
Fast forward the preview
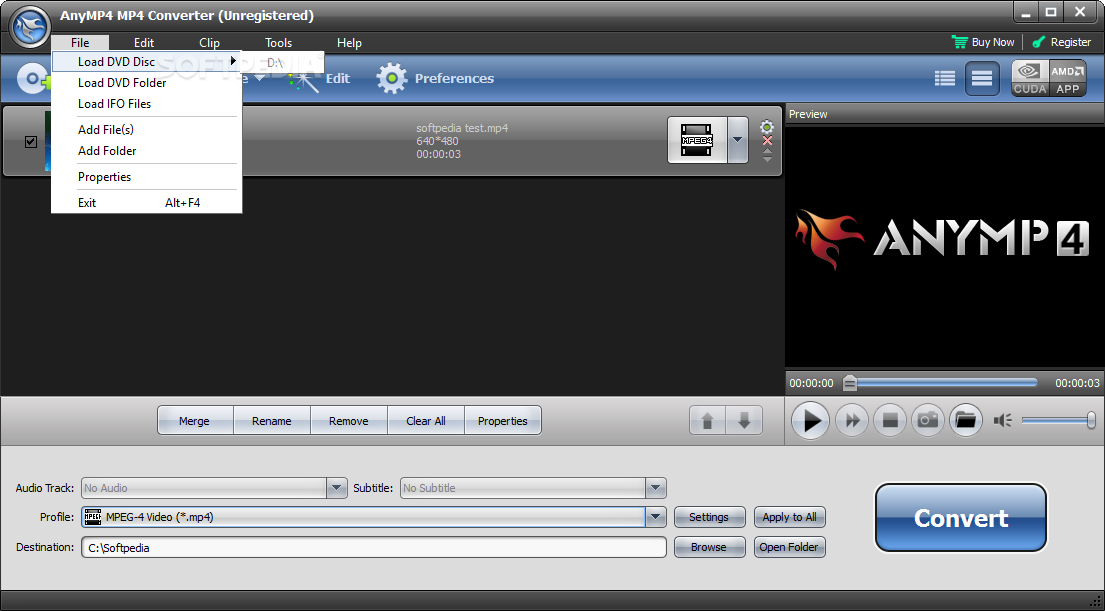click(x=852, y=421)
